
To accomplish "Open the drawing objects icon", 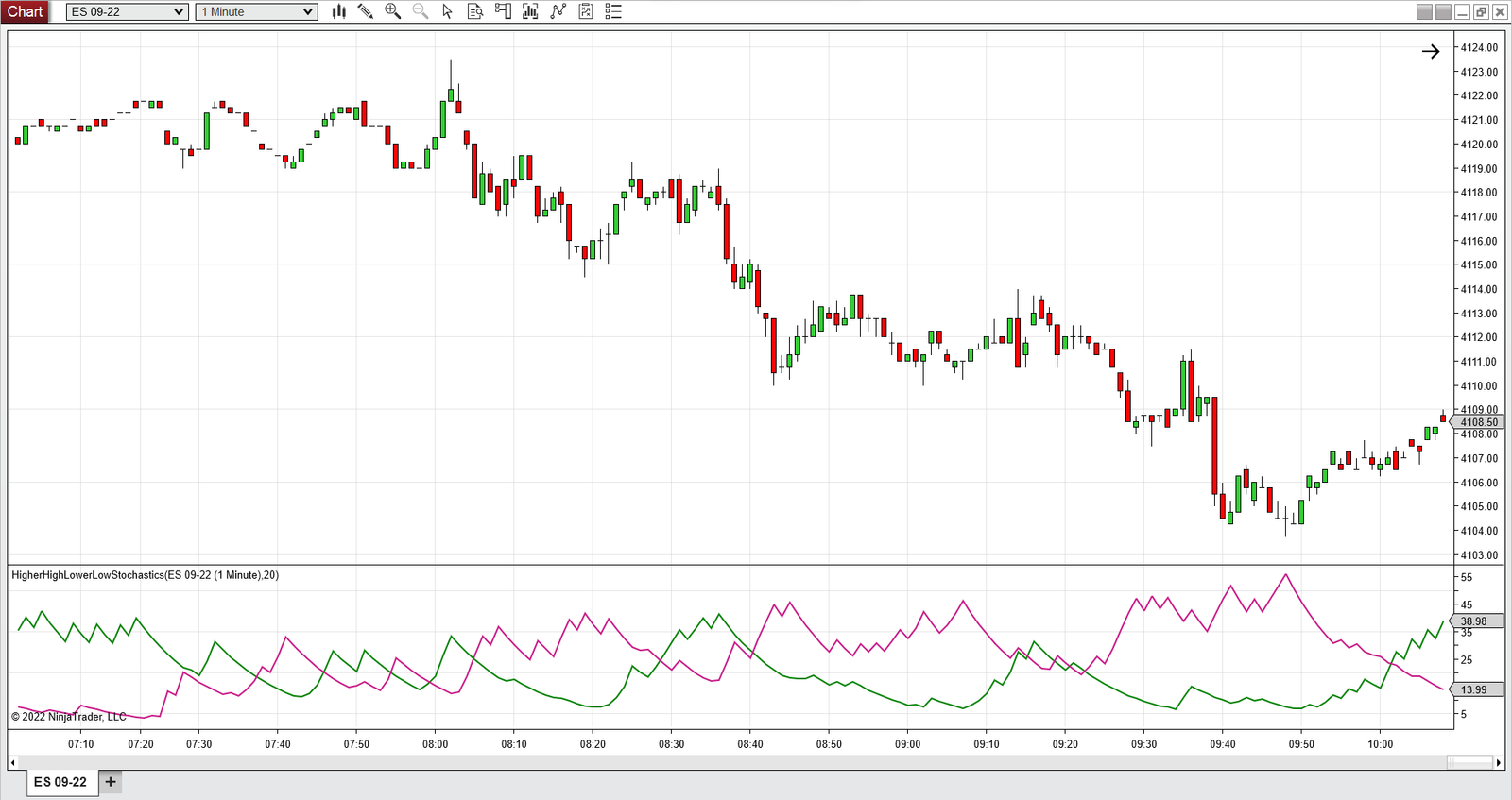I will point(586,11).
